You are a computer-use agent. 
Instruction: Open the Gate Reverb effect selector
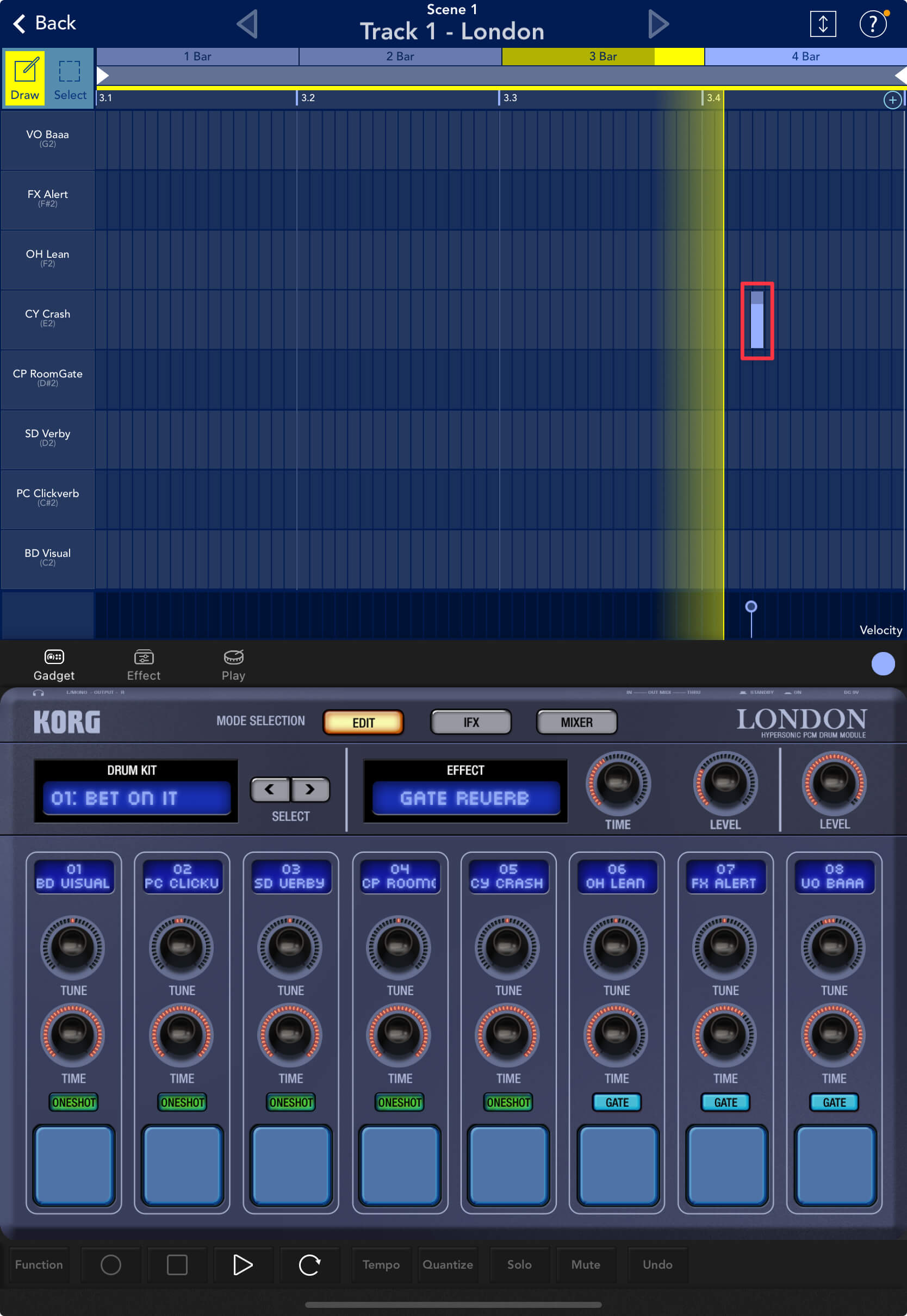coord(465,797)
